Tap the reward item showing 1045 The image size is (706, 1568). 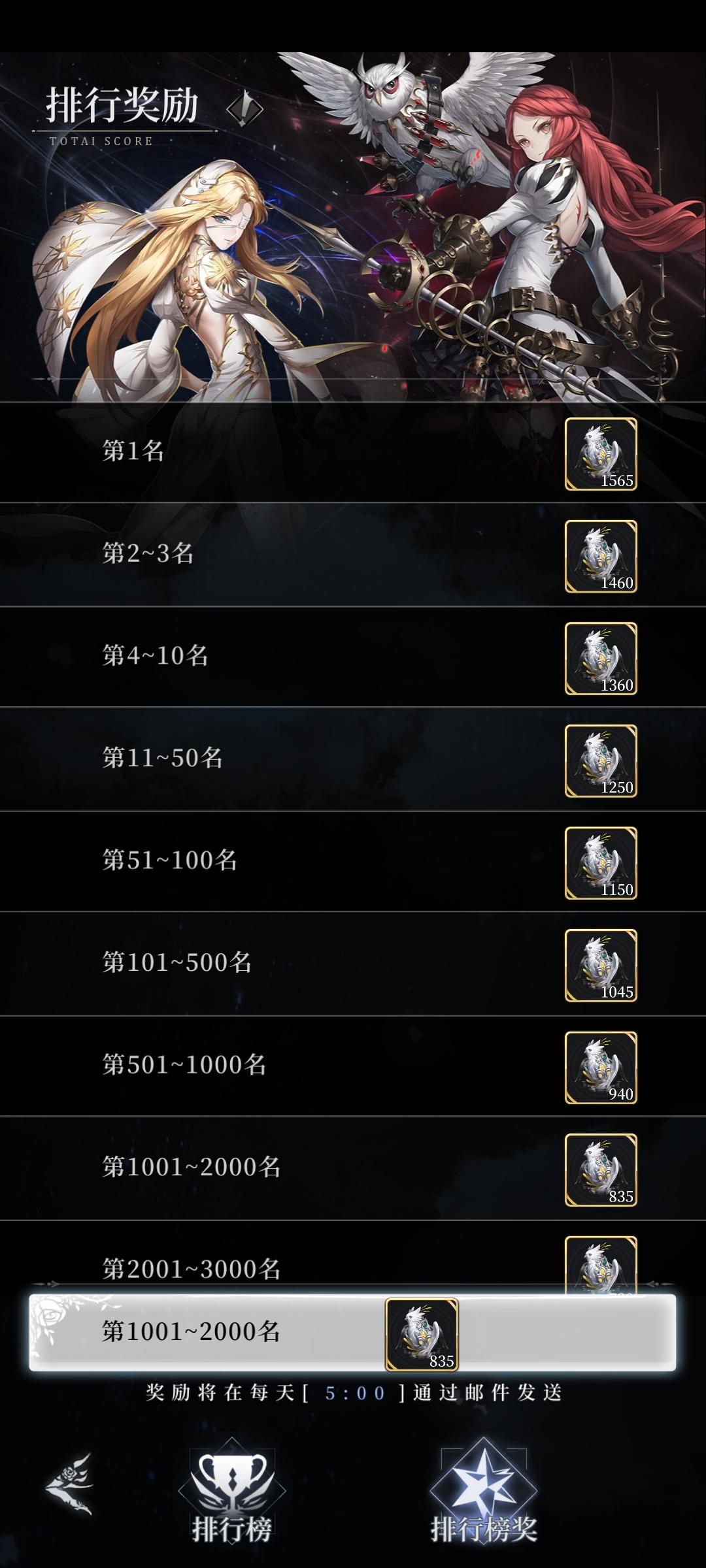pos(601,966)
